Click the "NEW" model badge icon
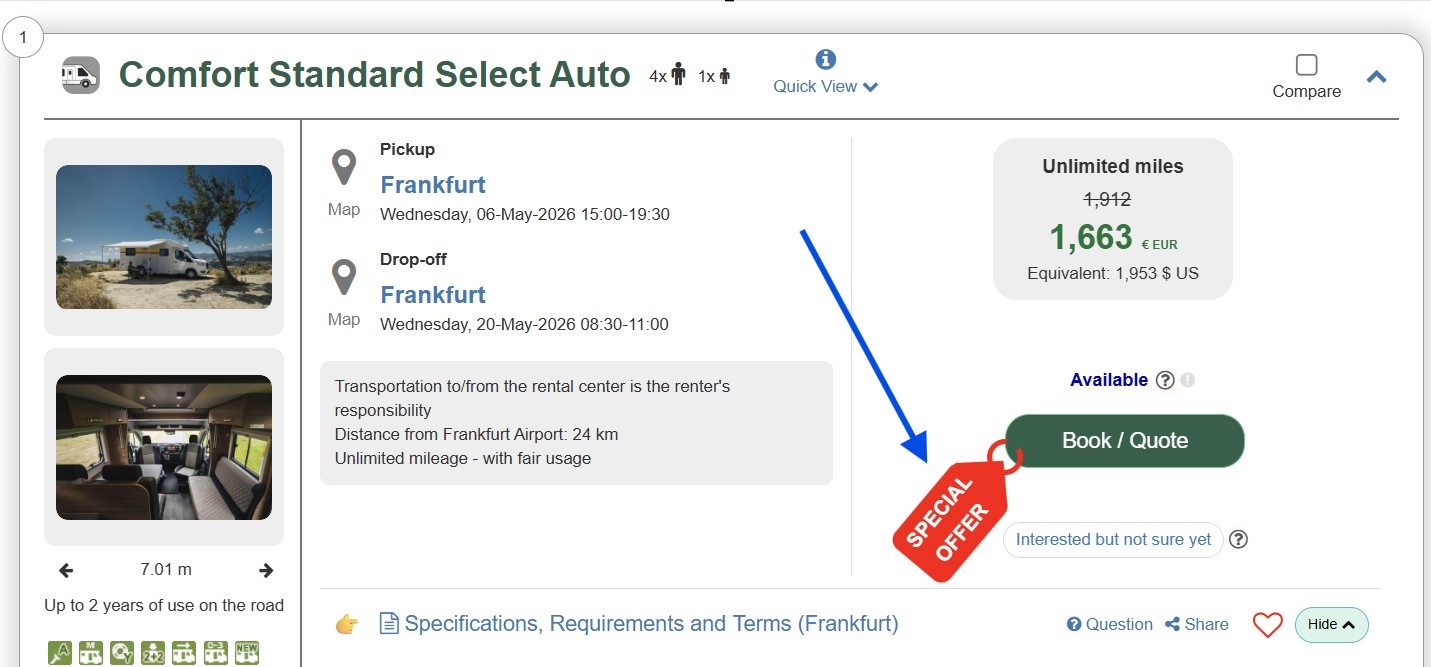The width and height of the screenshot is (1431, 667). (245, 652)
